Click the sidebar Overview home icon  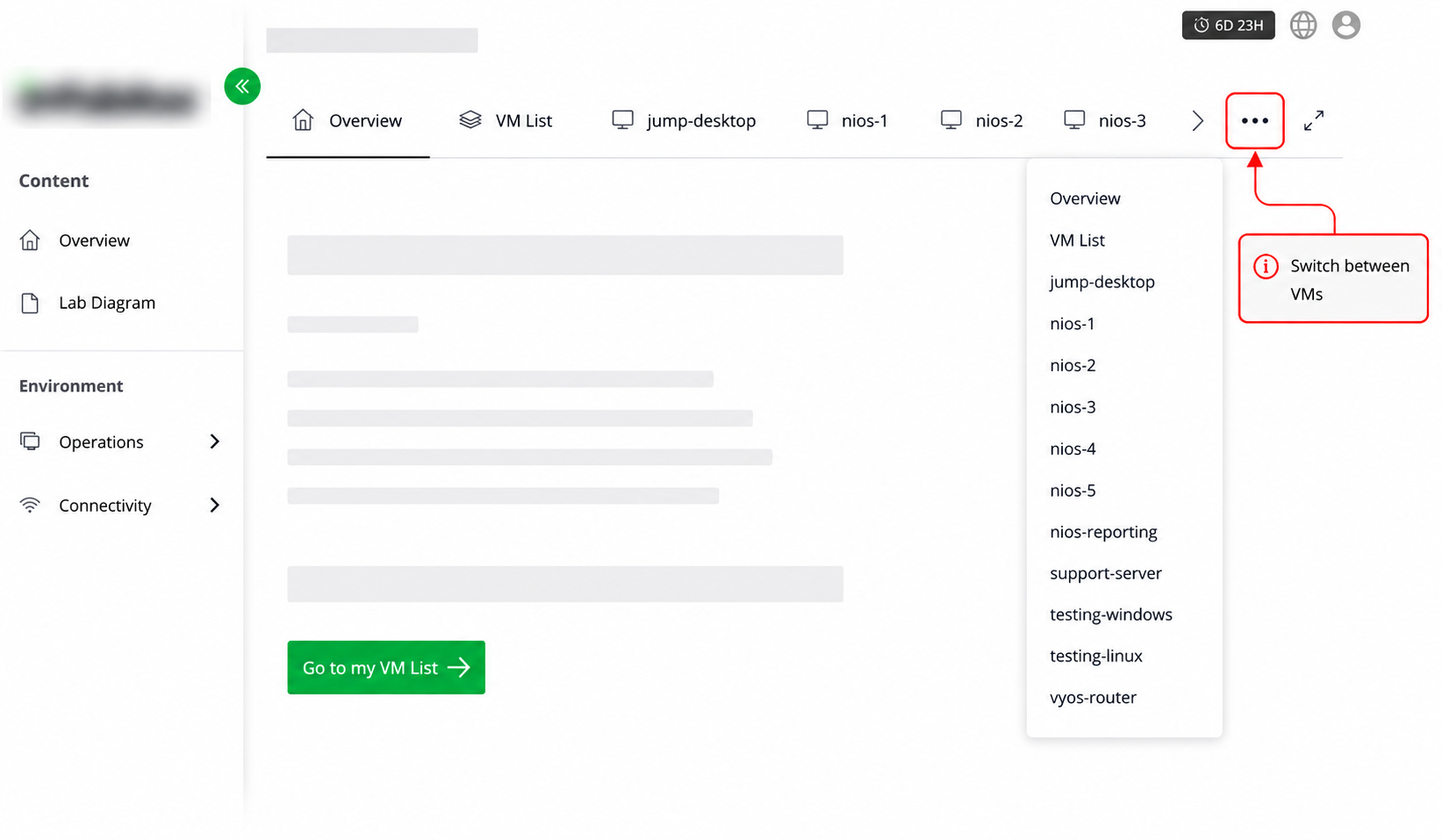pyautogui.click(x=30, y=240)
